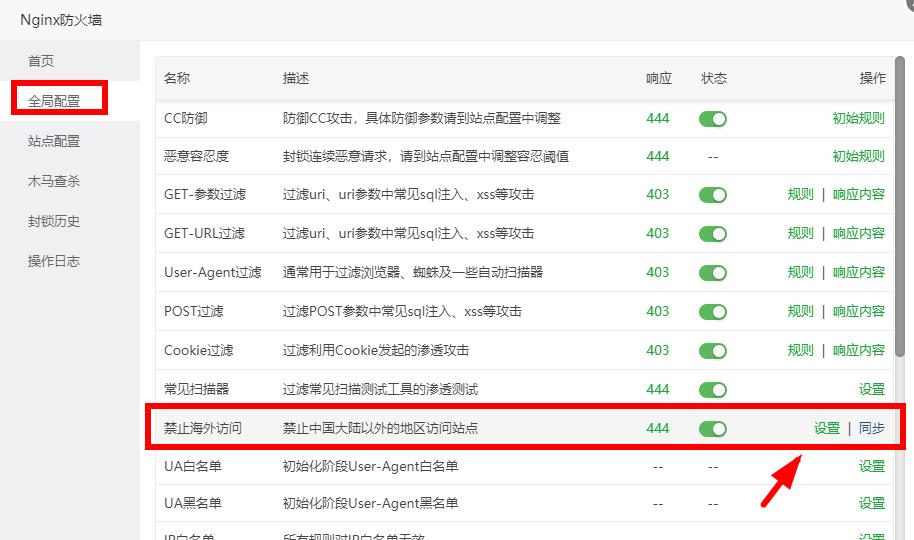Toggle the 禁止海外访问 switch
This screenshot has width=914, height=540.
point(713,429)
